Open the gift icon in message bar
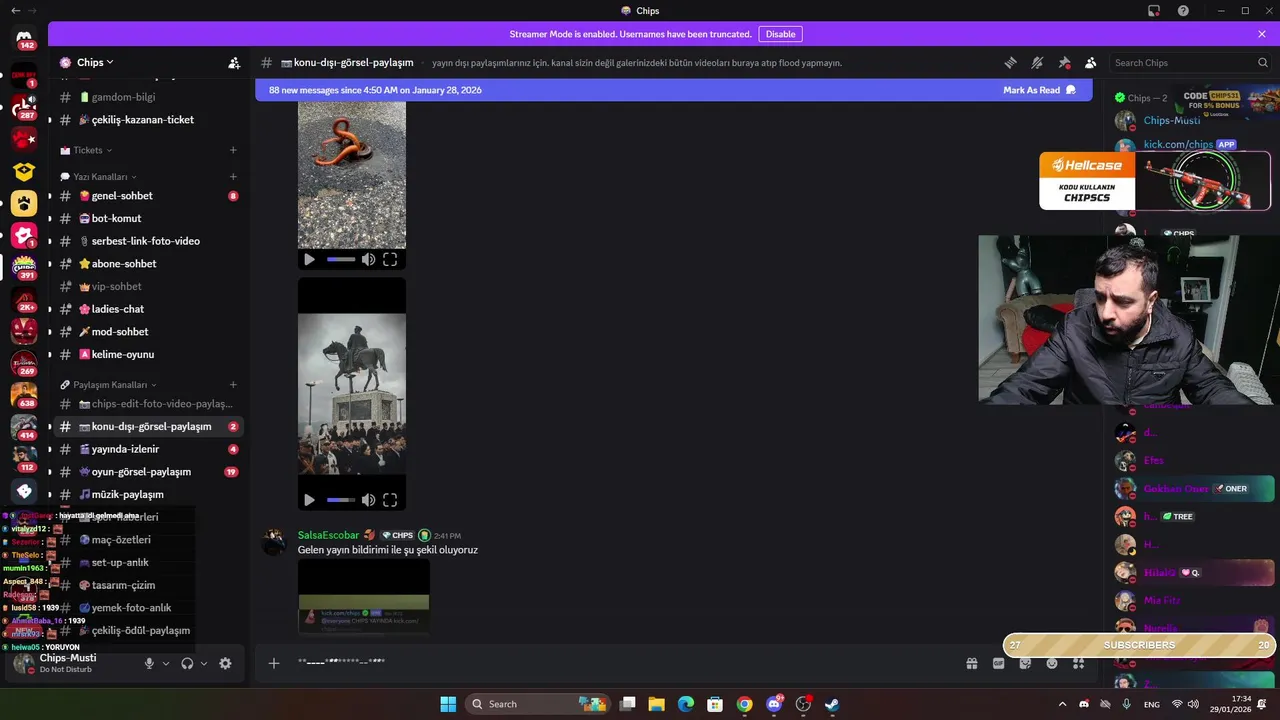 tap(971, 663)
